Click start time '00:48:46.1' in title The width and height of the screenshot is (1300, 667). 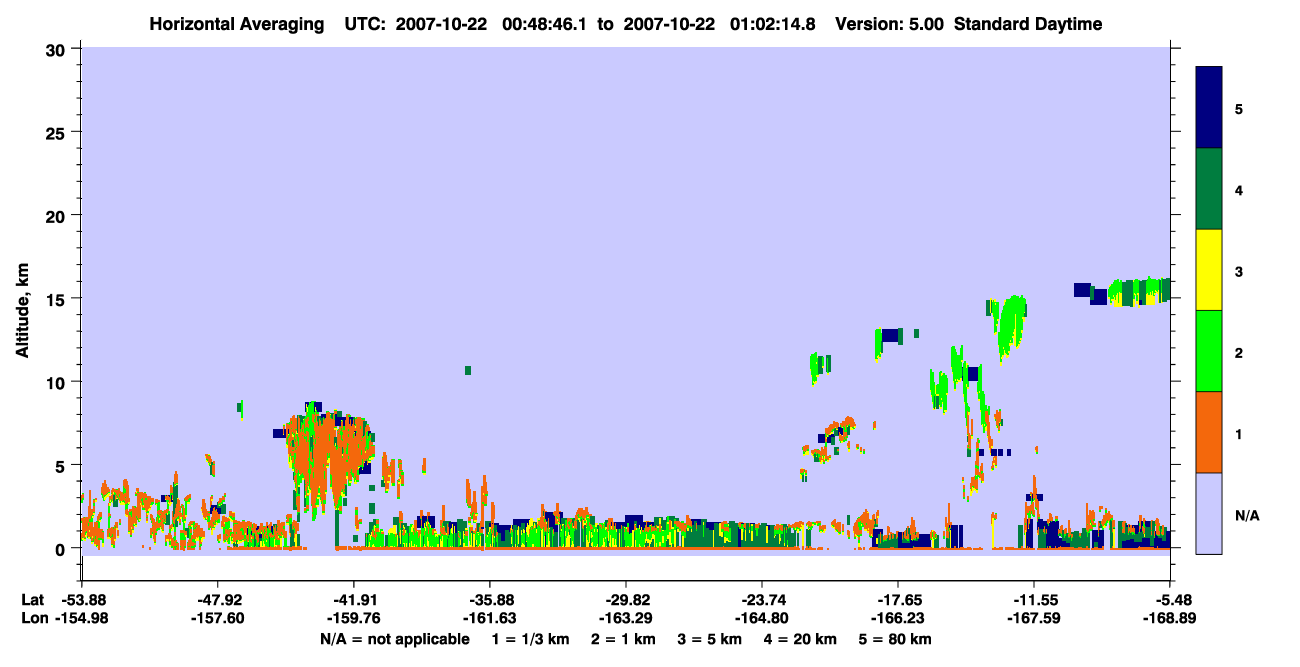coord(544,24)
